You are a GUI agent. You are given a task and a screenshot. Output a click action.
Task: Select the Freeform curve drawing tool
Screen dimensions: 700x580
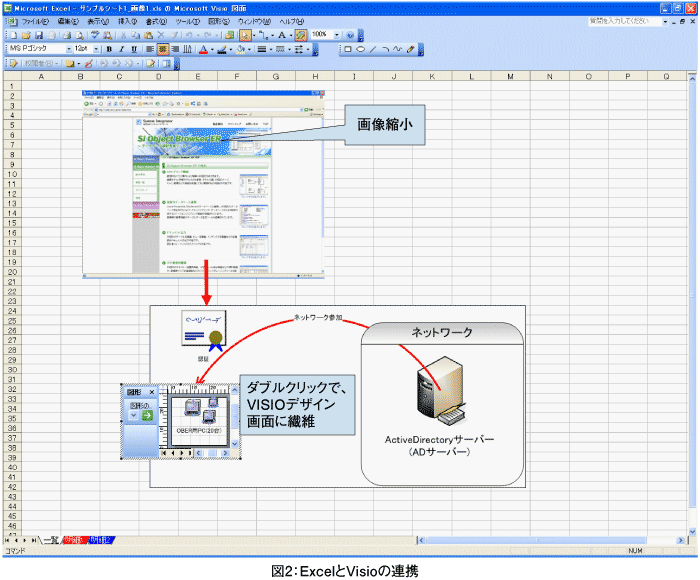[x=397, y=50]
